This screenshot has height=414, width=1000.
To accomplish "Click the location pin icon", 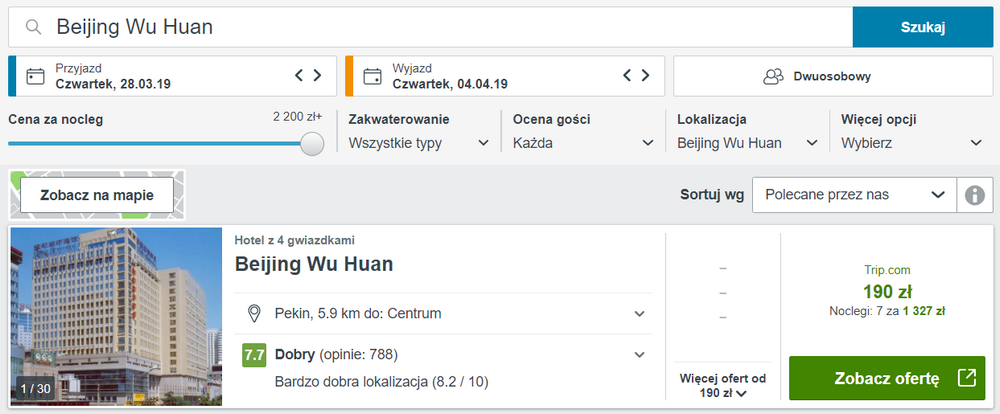I will pyautogui.click(x=254, y=313).
